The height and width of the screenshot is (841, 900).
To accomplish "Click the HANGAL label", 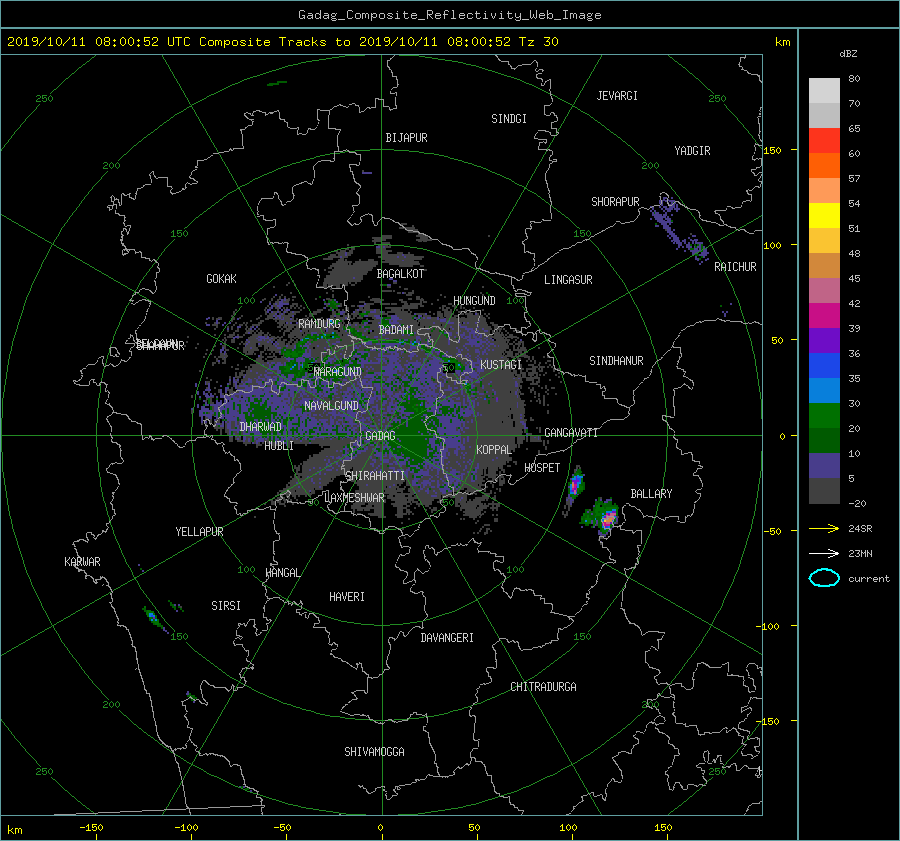I will (x=282, y=573).
